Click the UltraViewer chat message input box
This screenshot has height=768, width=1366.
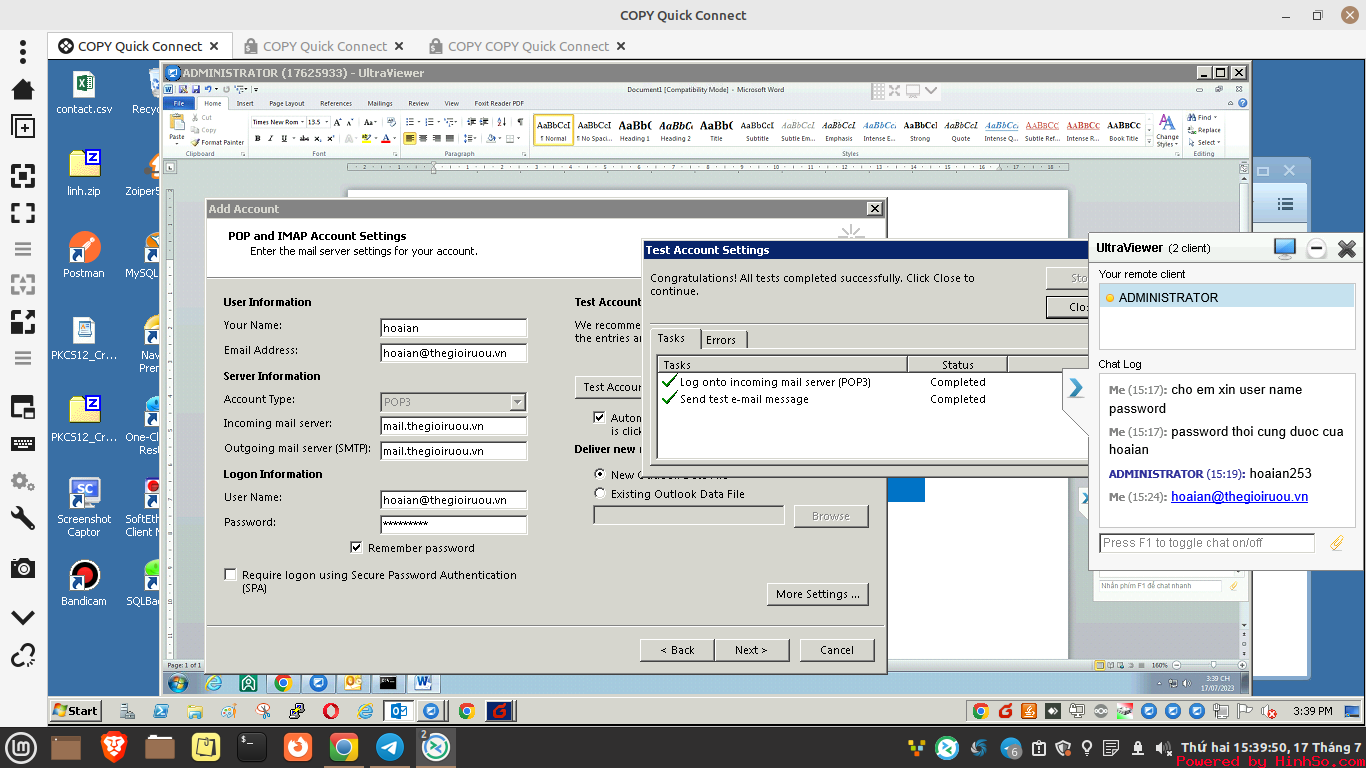(1206, 543)
